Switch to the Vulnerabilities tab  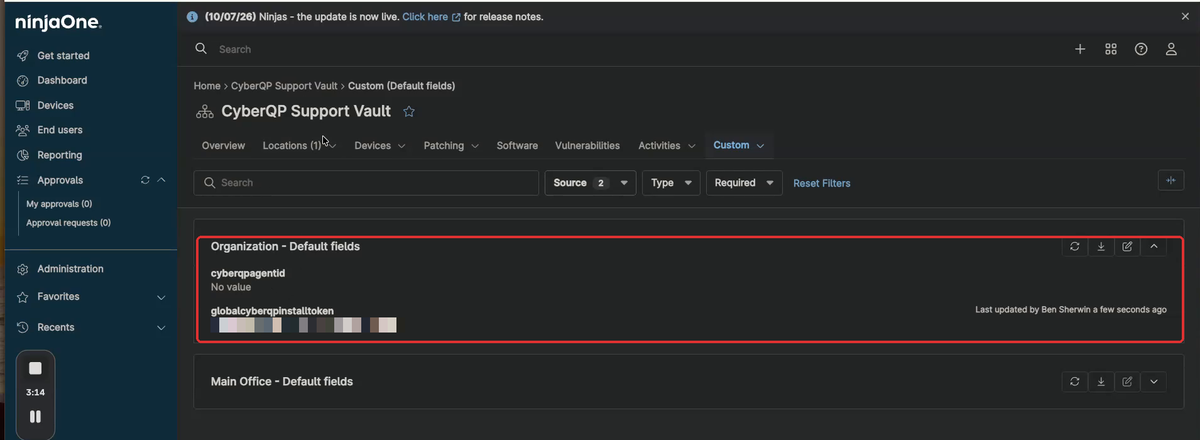[587, 146]
